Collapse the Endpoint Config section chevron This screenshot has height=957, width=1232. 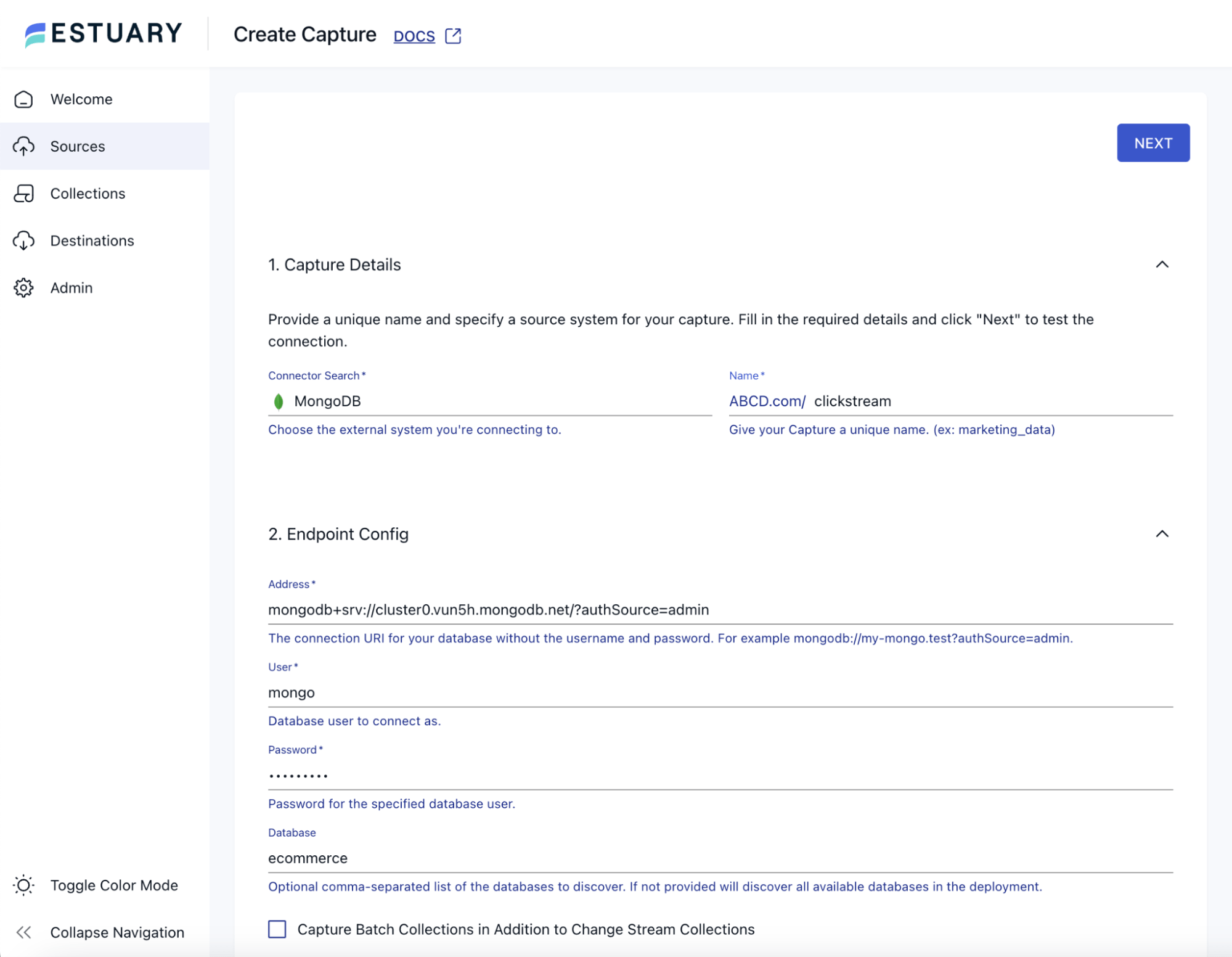click(x=1162, y=534)
